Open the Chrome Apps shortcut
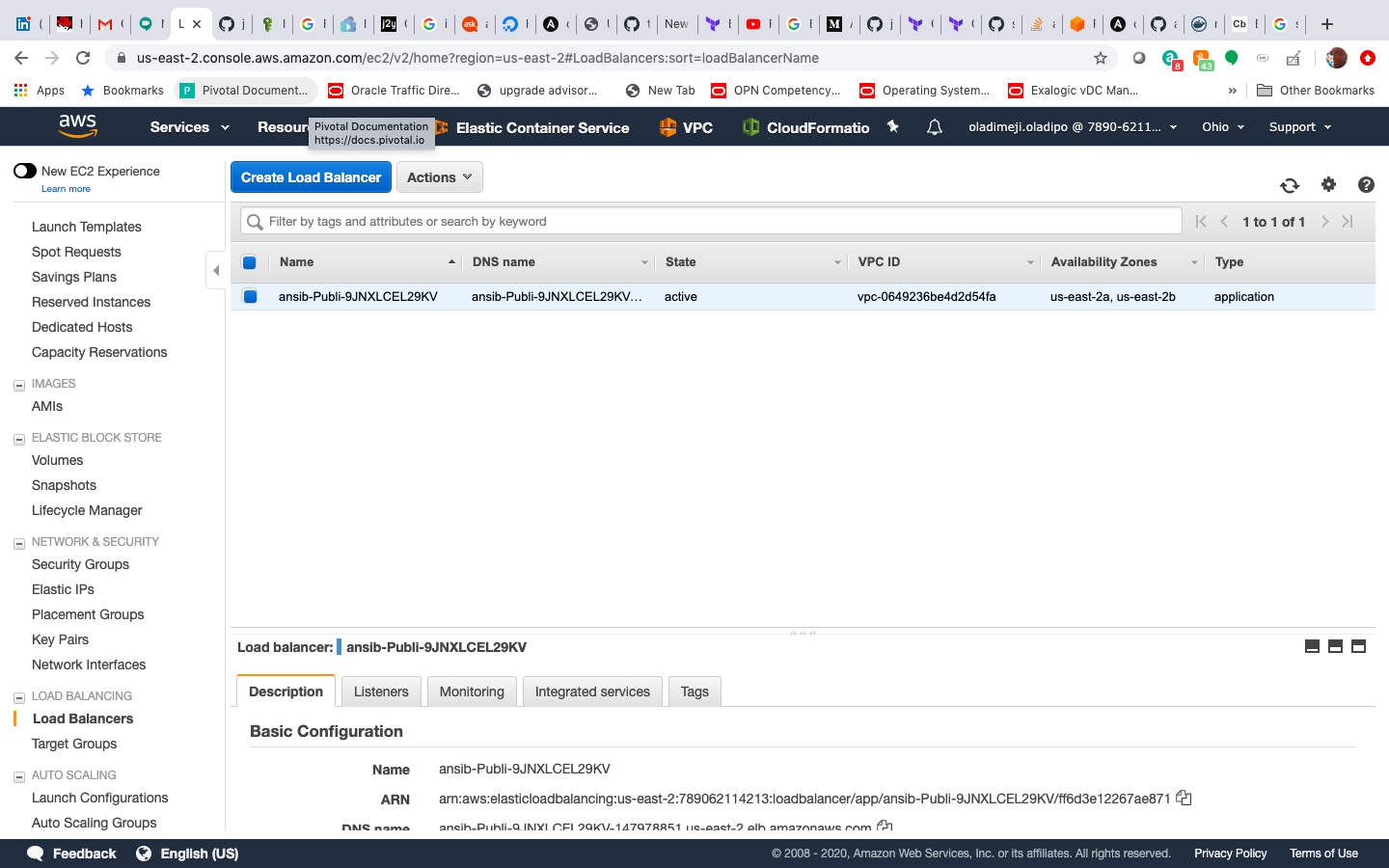1389x868 pixels. tap(40, 91)
